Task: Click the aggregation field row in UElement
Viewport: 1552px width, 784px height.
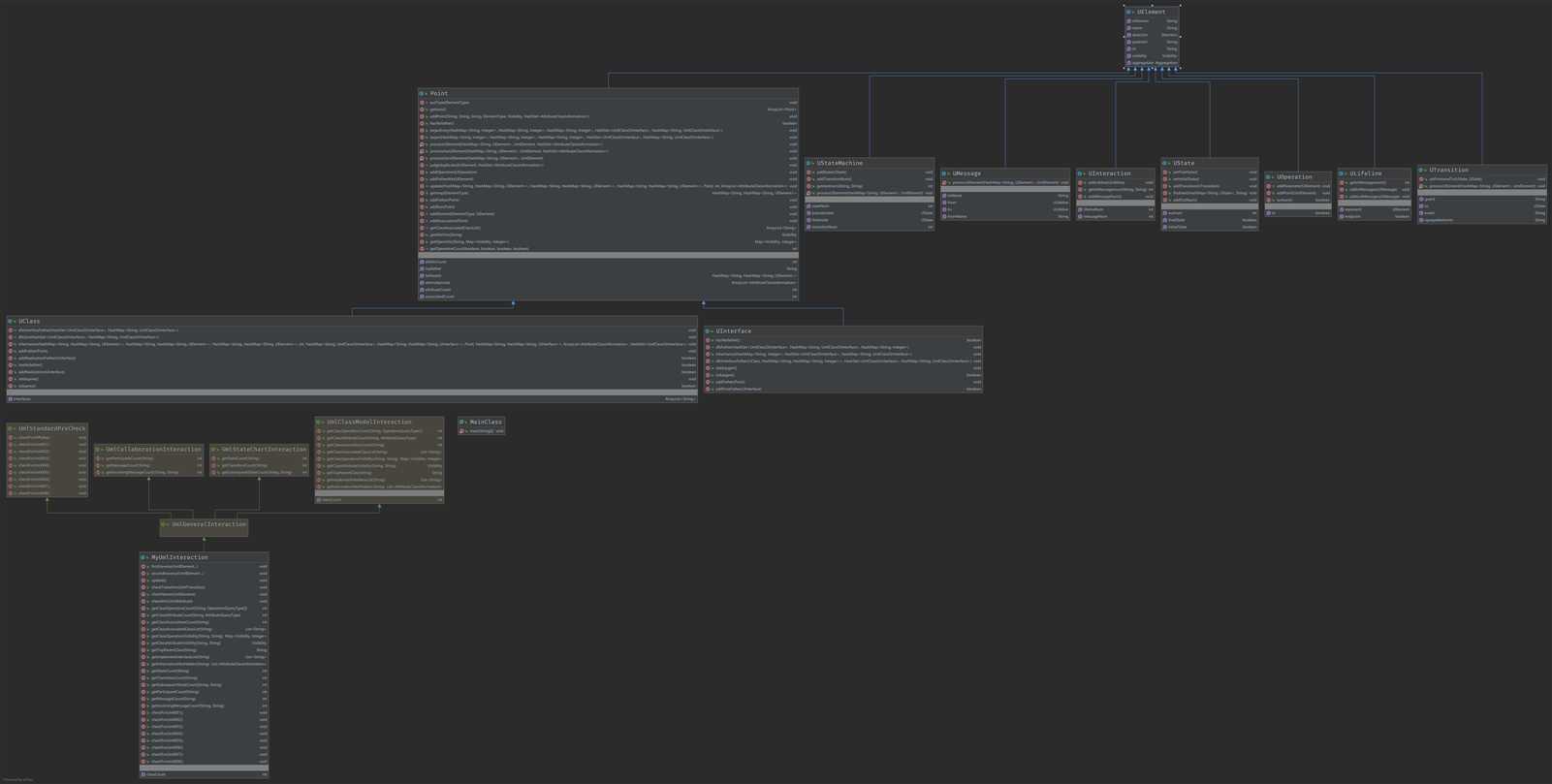Action: [1153, 63]
